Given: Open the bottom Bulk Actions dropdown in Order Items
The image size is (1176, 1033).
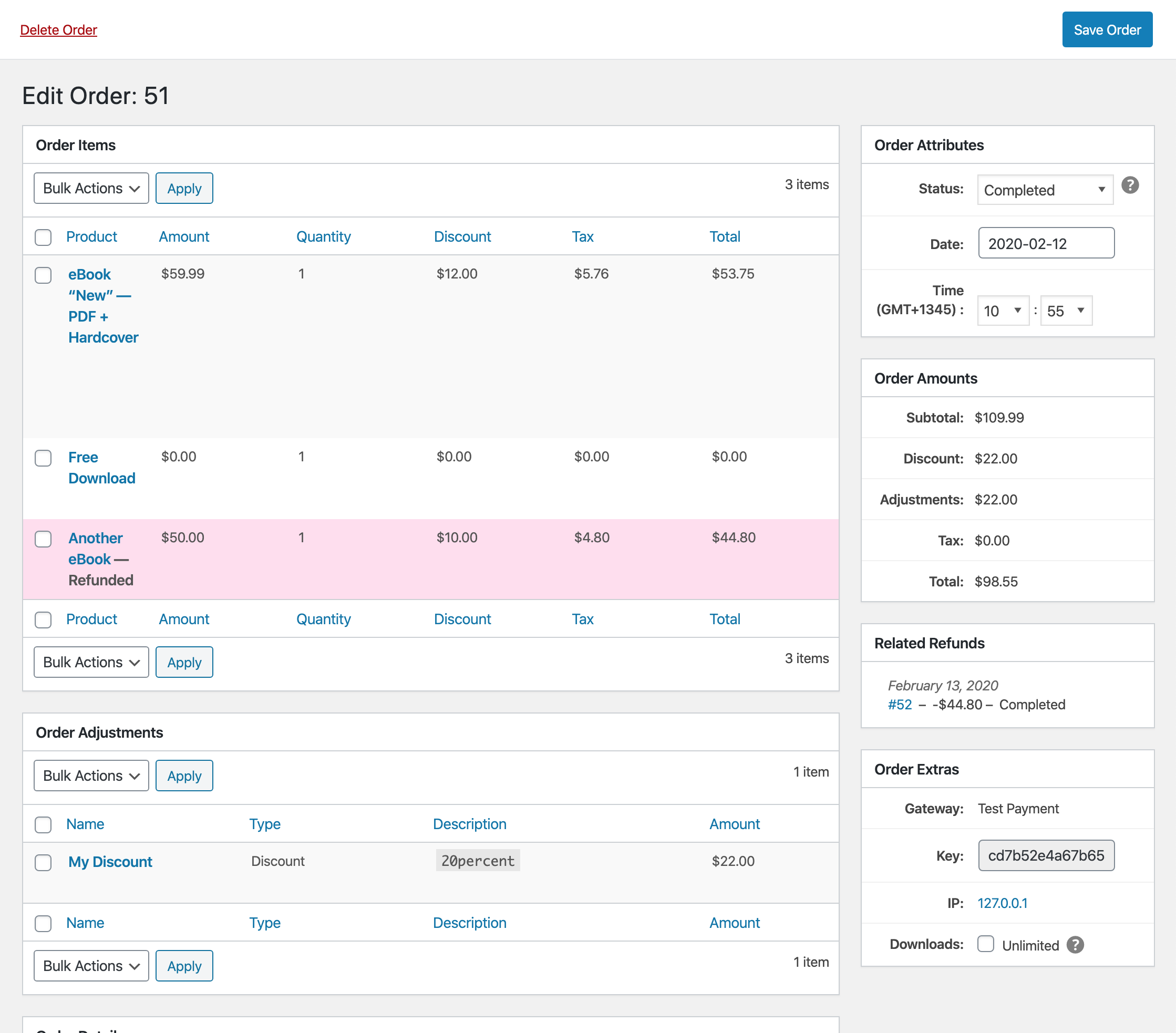Looking at the screenshot, I should (91, 662).
